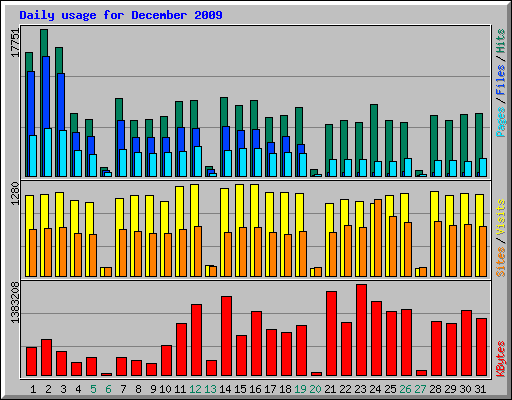Click day label 3 on the x-axis
This screenshot has height=400, width=512.
[63, 389]
